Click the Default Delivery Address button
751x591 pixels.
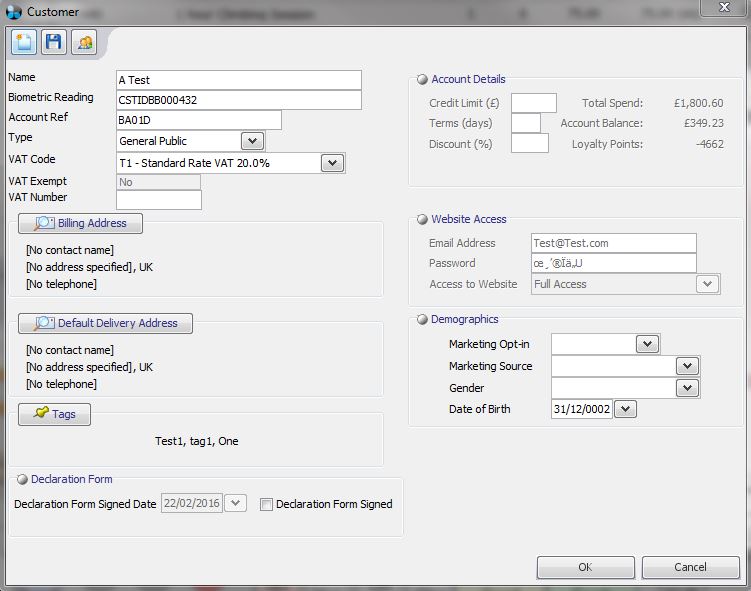[x=105, y=323]
